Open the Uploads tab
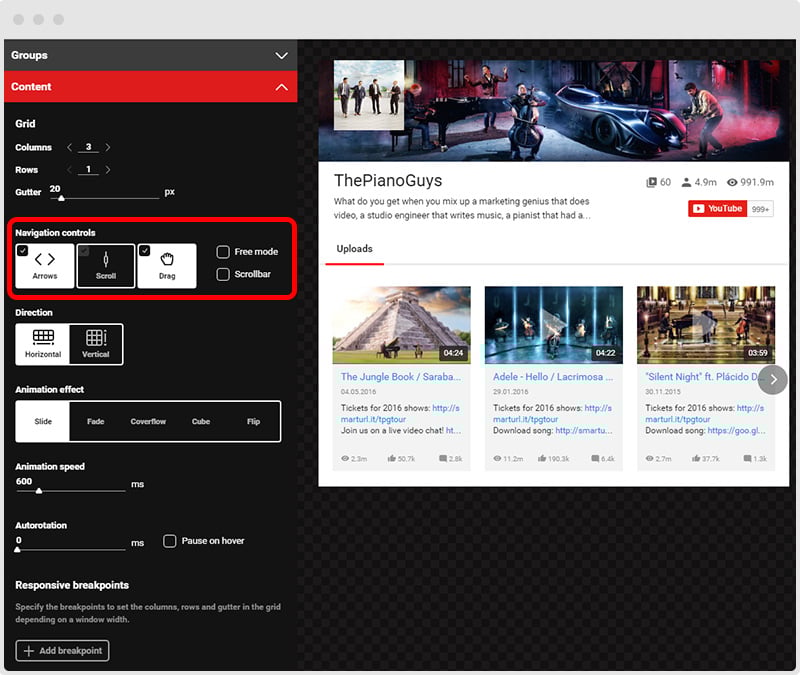Screen dimensions: 800x675 point(355,249)
